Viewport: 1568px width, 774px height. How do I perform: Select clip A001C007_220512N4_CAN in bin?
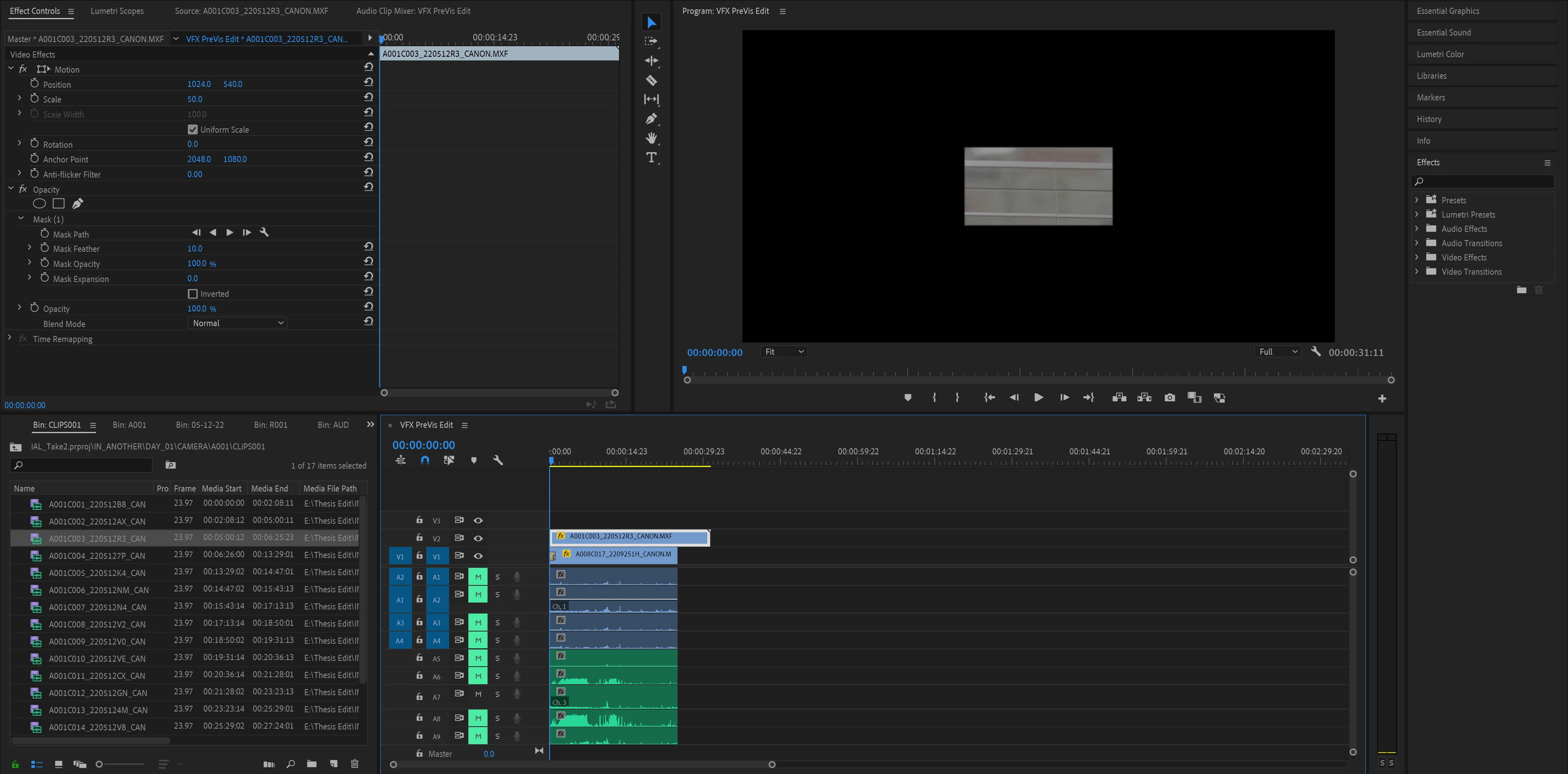tap(98, 607)
